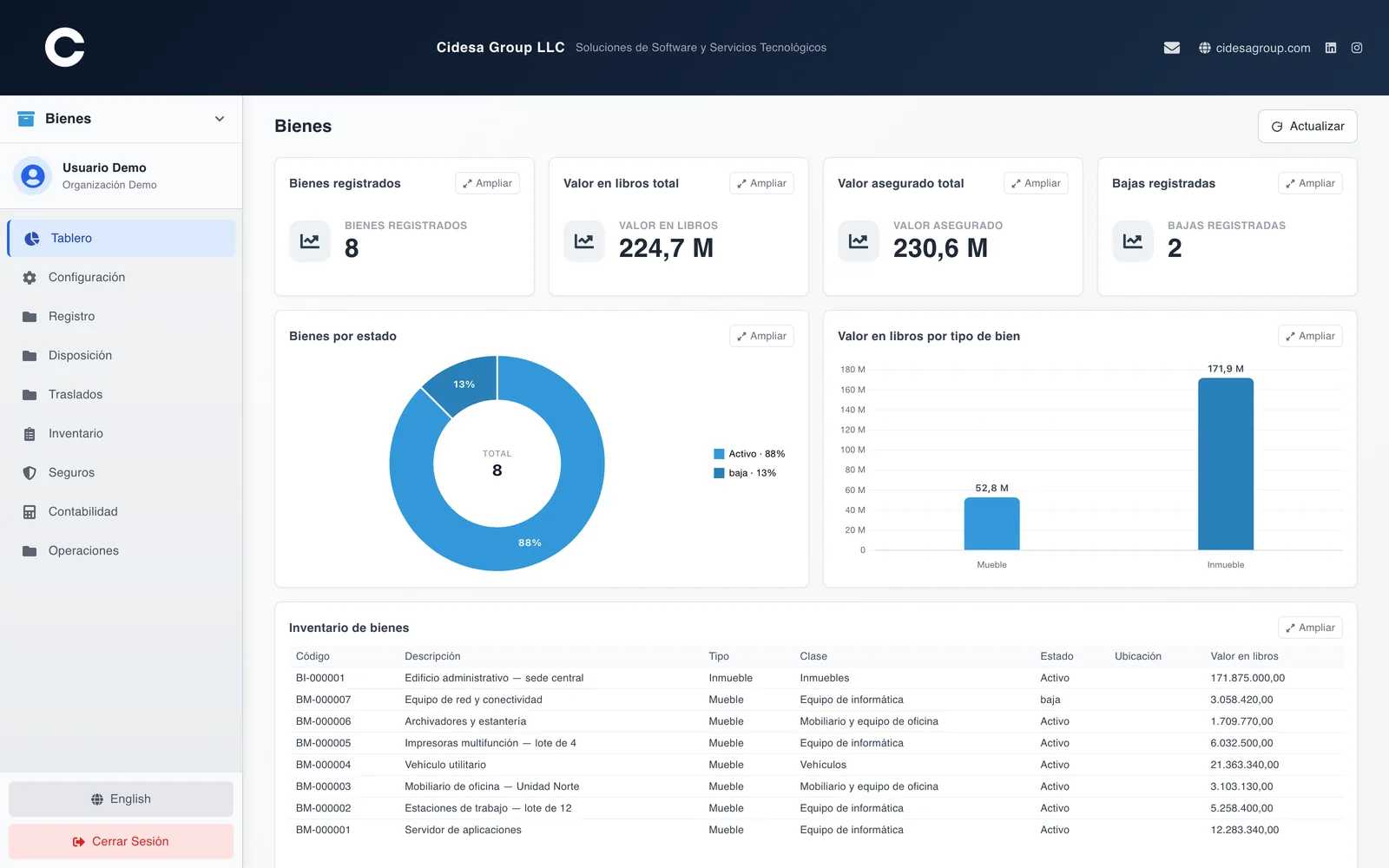Click the Tablero pie chart icon
1389x868 pixels.
point(32,239)
